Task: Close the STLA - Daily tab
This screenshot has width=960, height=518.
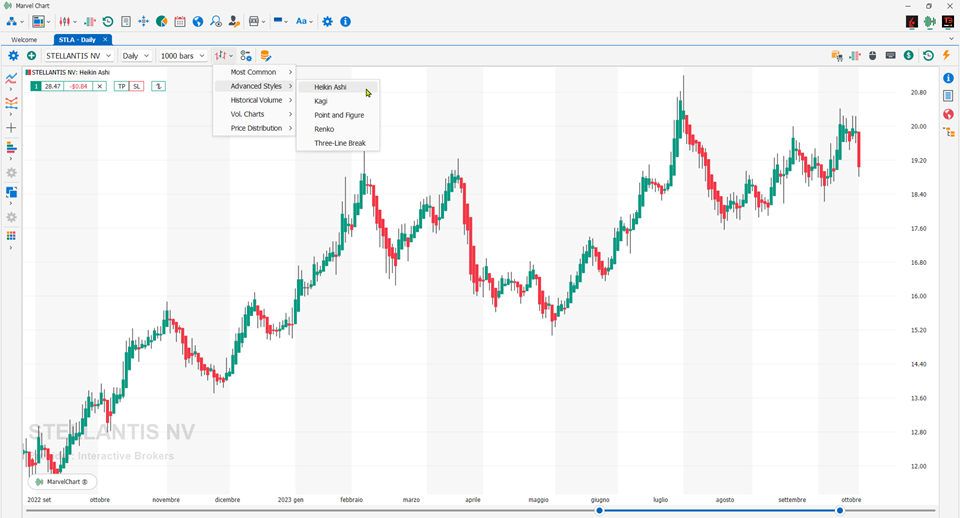Action: (105, 39)
